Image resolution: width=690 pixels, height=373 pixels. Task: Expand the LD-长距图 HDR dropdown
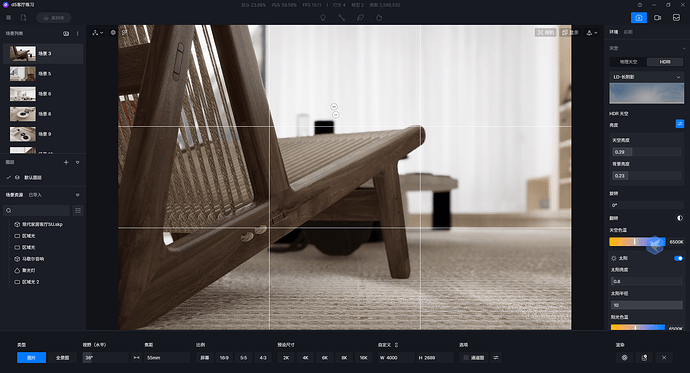[646, 77]
